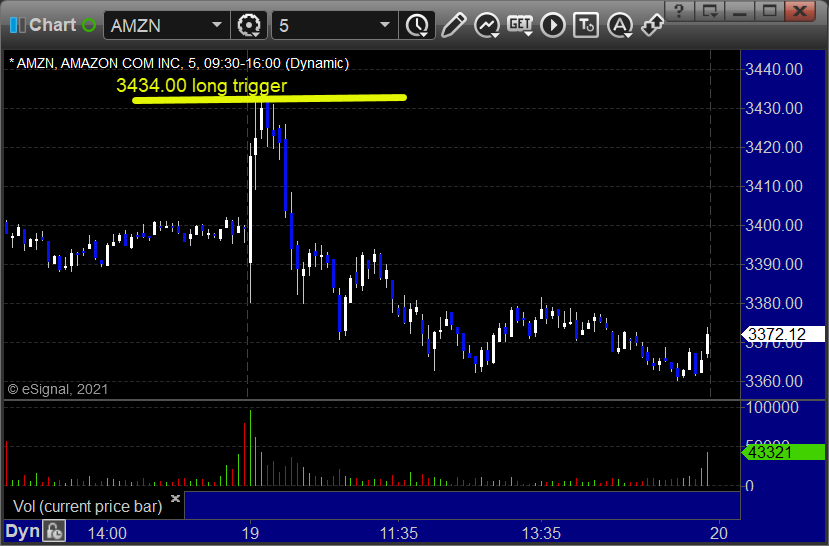Click the 3360.00 price axis label
Screen dimensions: 829x546
click(x=773, y=381)
